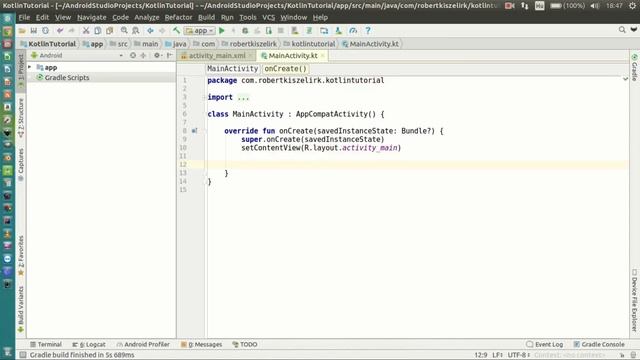Open the Terminal tool window
The image size is (640, 360).
coord(46,344)
